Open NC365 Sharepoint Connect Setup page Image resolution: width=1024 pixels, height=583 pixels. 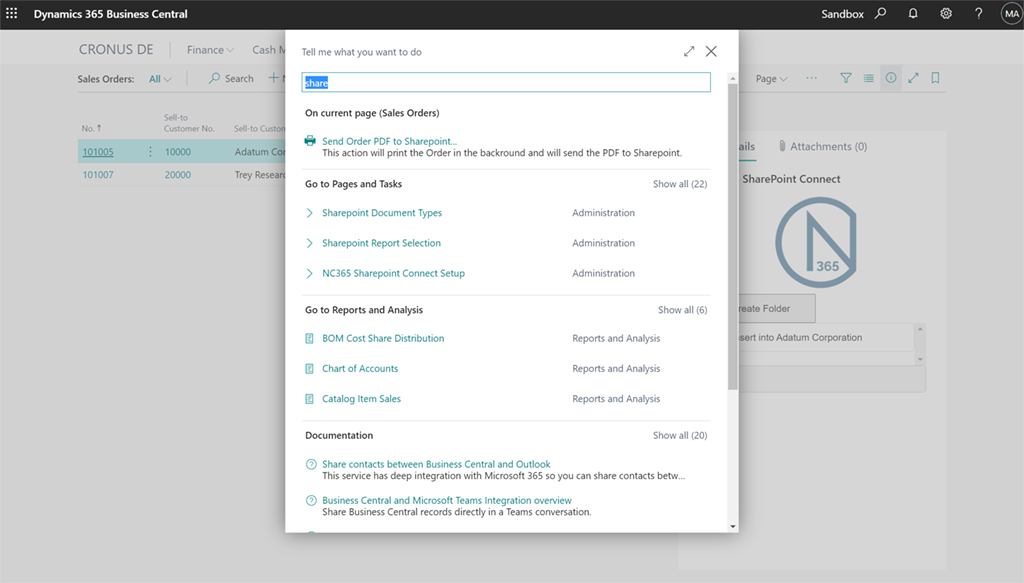(393, 274)
